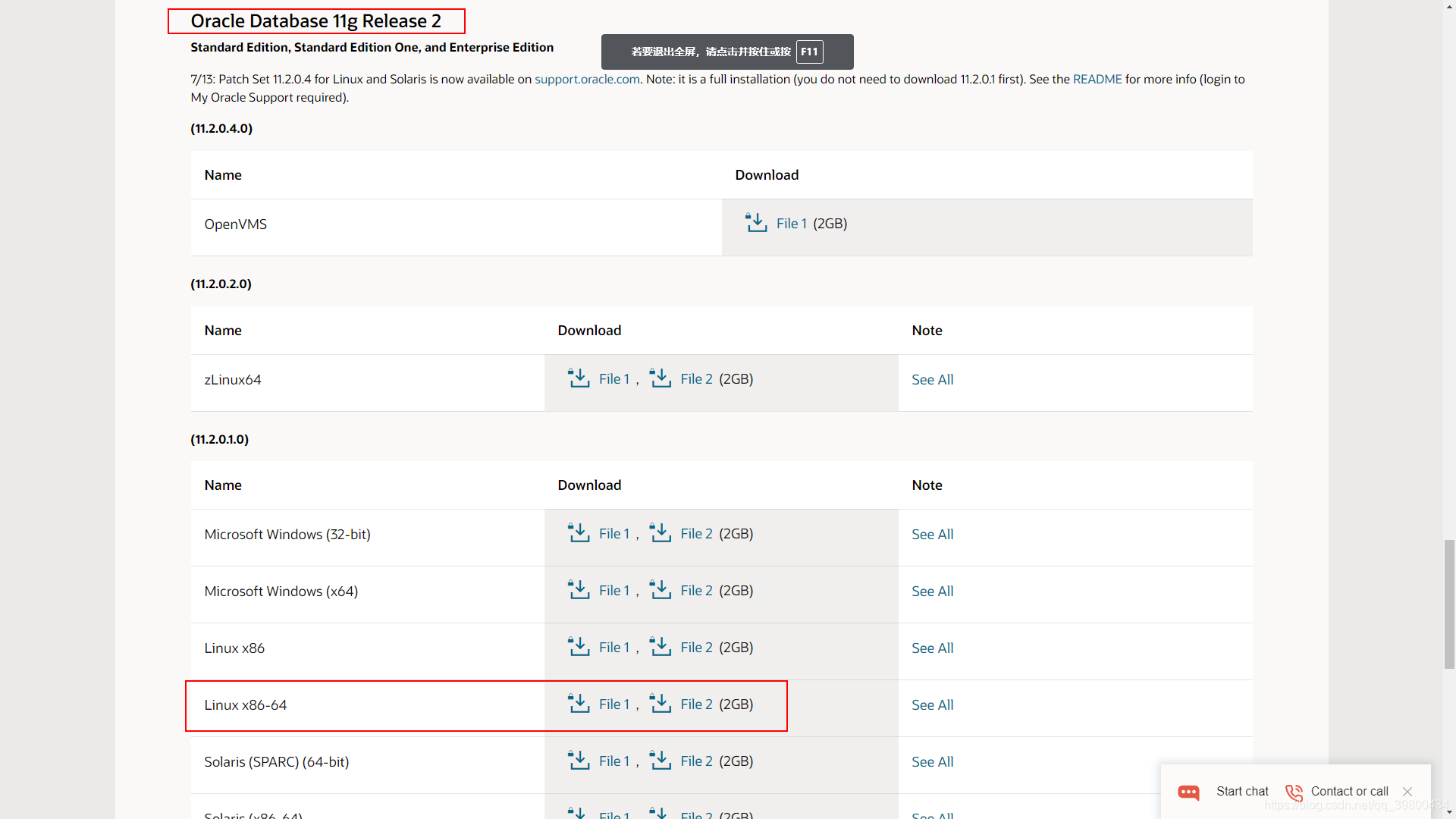Click the (11.2.0.1.0) version label
The height and width of the screenshot is (819, 1456).
pyautogui.click(x=219, y=439)
